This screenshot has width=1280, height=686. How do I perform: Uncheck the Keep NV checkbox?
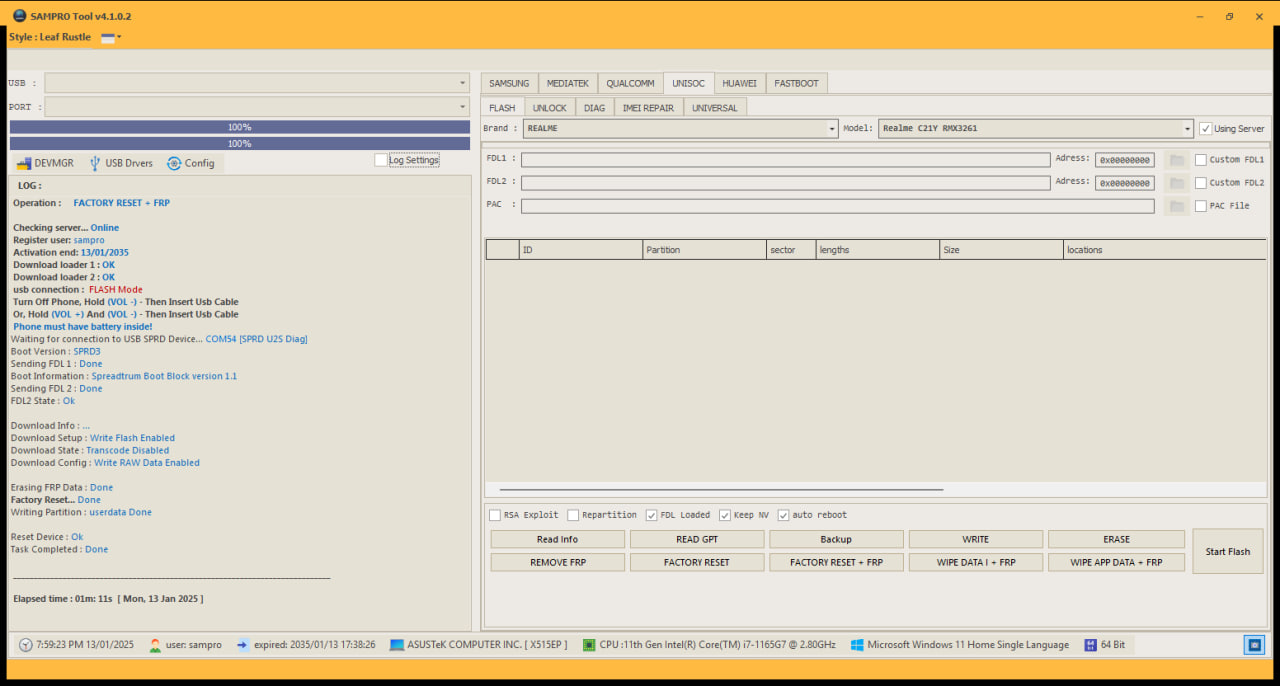(x=725, y=515)
